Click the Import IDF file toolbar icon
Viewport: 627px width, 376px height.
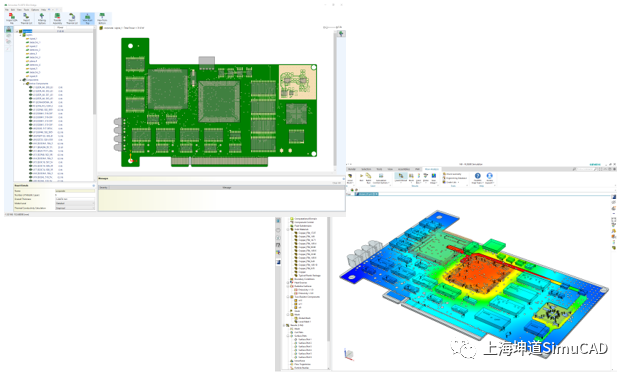point(12,18)
